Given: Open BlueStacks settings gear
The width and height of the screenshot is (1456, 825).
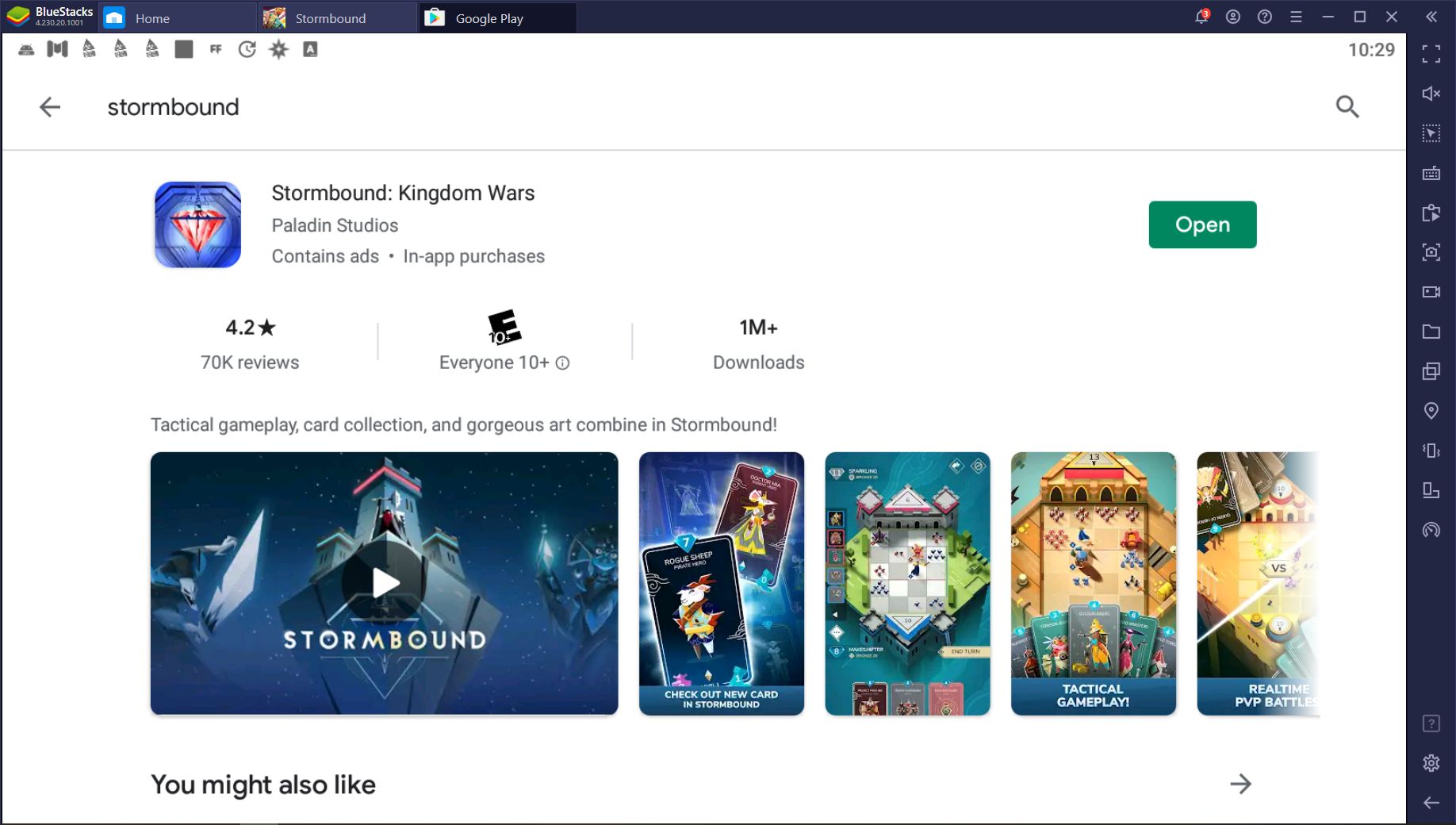Looking at the screenshot, I should pyautogui.click(x=1431, y=763).
